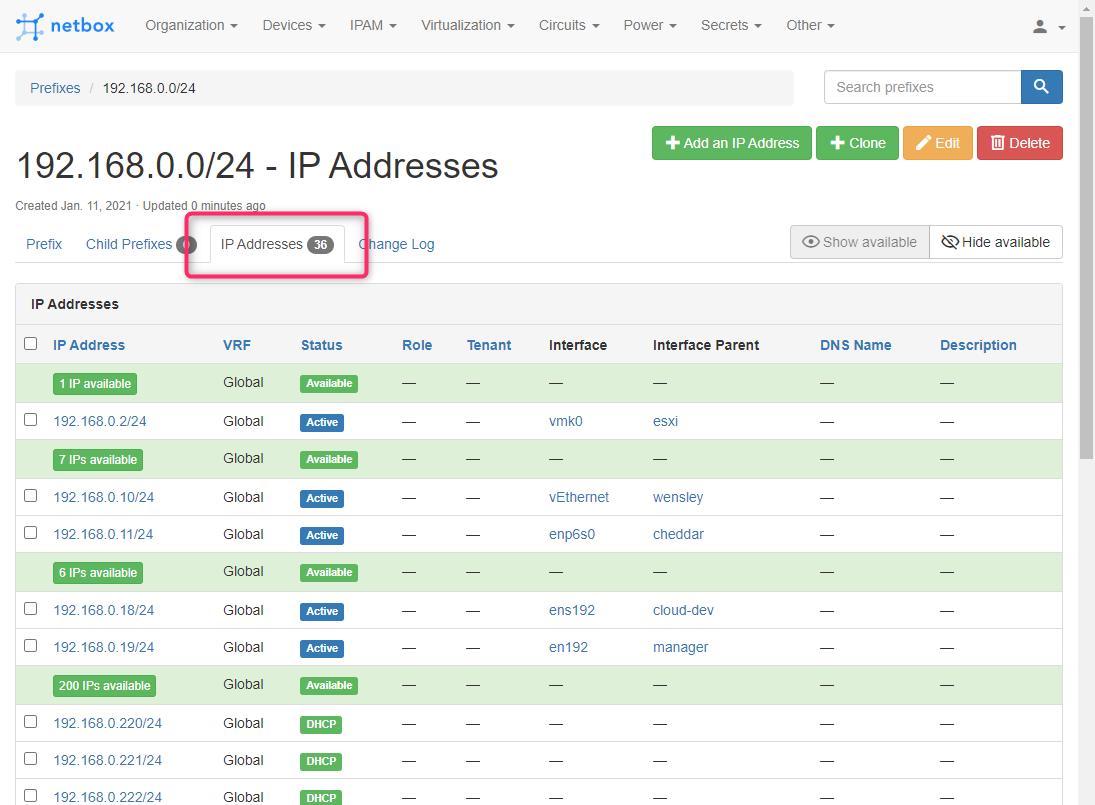Open the Devices dropdown menu
The image size is (1095, 805).
pos(293,25)
